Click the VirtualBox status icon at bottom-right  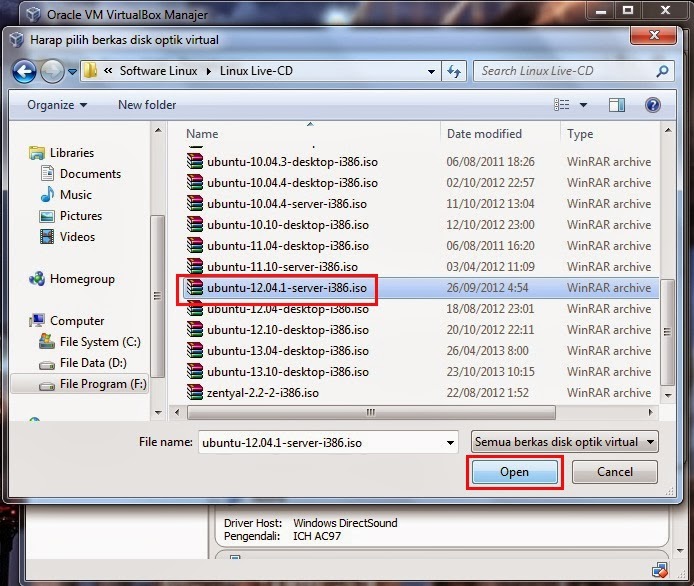[659, 570]
